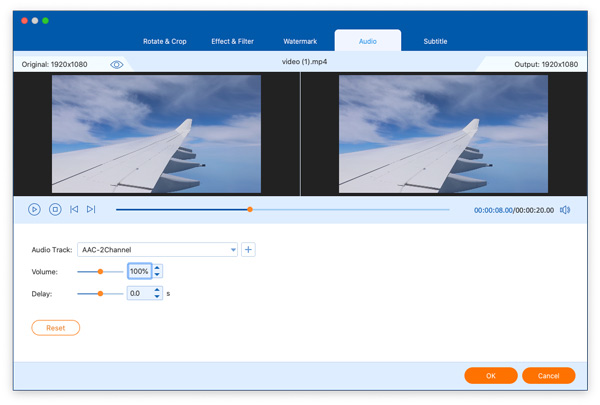Screen dimensions: 600x405
Task: Confirm changes with OK button
Action: click(x=491, y=376)
